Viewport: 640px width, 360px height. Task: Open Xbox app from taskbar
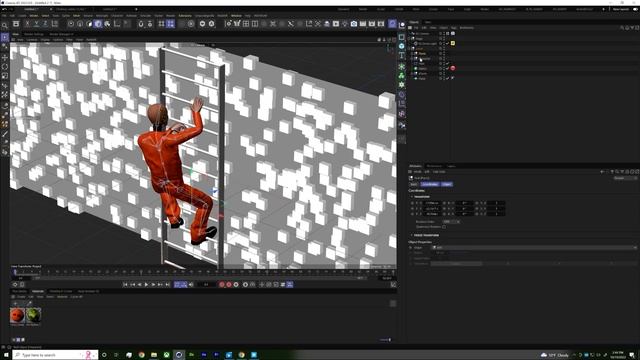coord(167,355)
